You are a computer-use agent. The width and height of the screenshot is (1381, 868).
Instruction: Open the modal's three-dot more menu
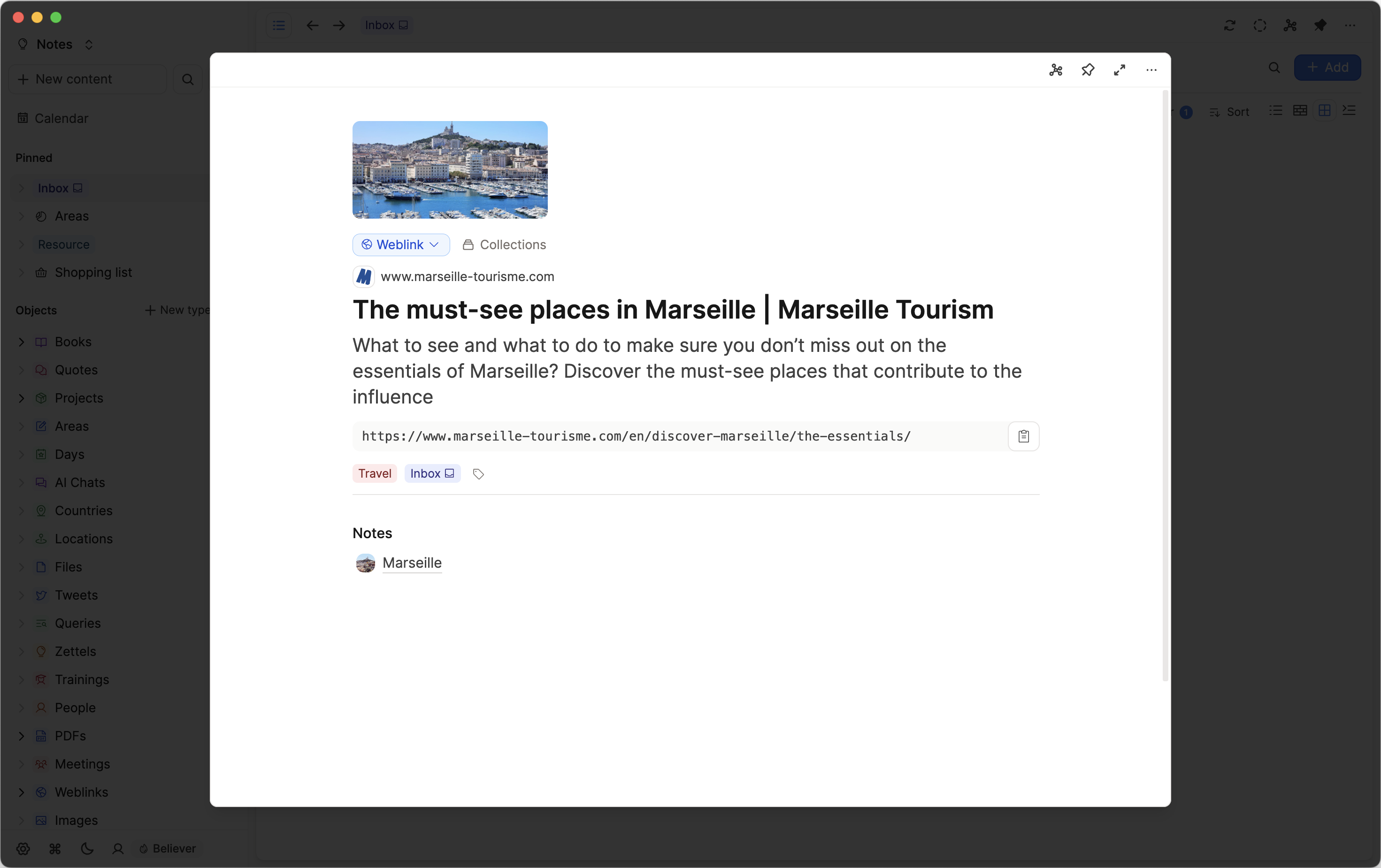(1151, 70)
